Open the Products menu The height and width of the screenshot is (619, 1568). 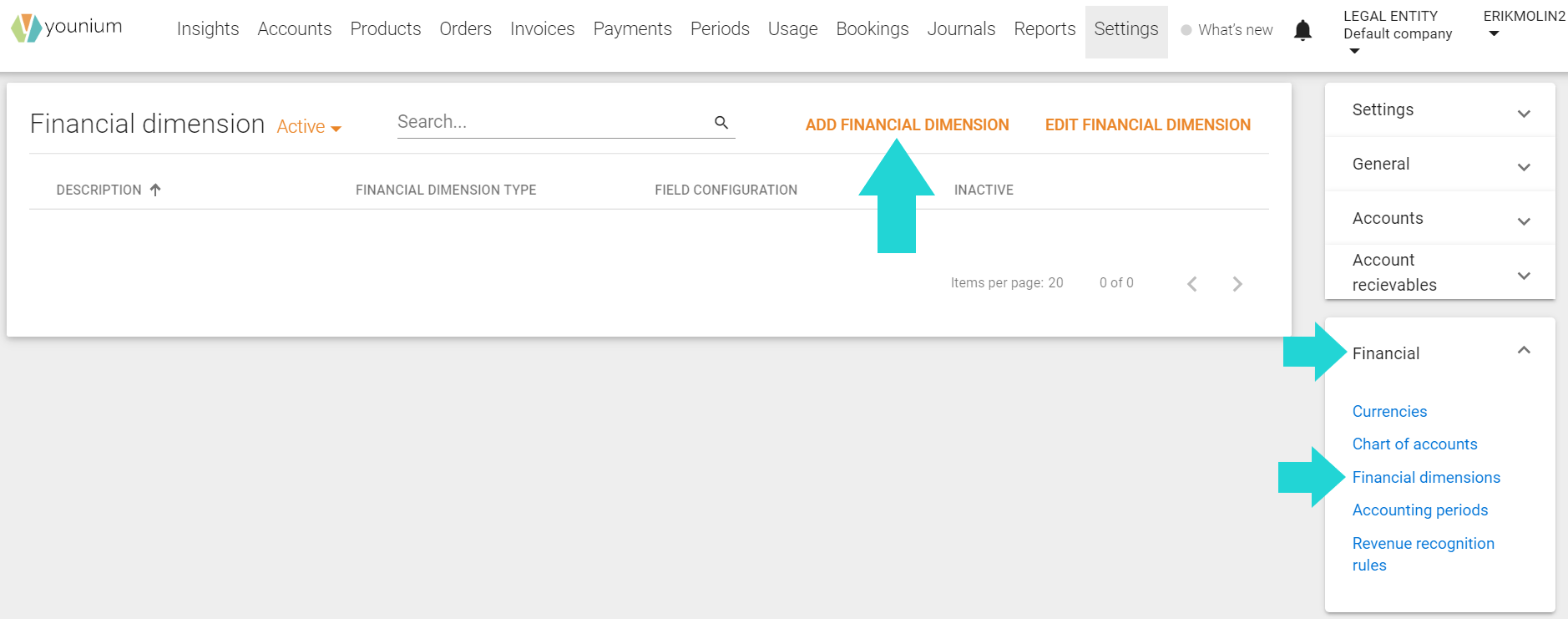386,29
